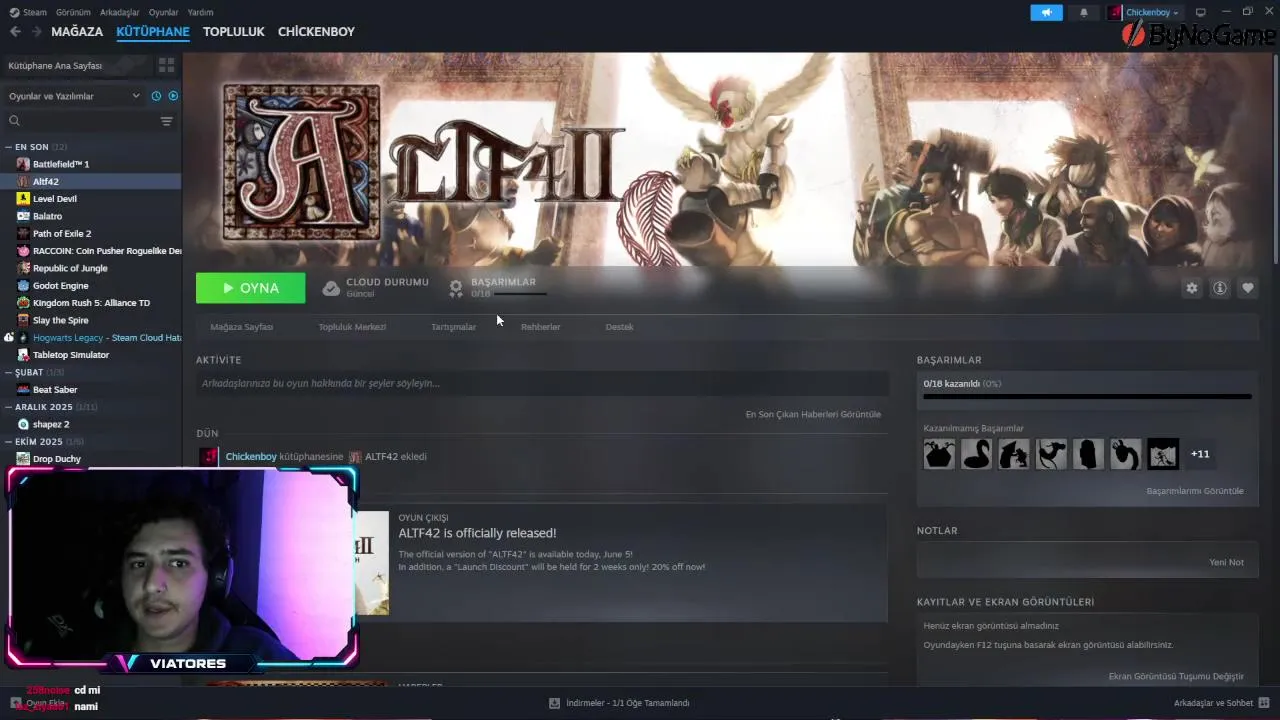Switch to the TOPLULUK tab
This screenshot has width=1280, height=720.
233,32
